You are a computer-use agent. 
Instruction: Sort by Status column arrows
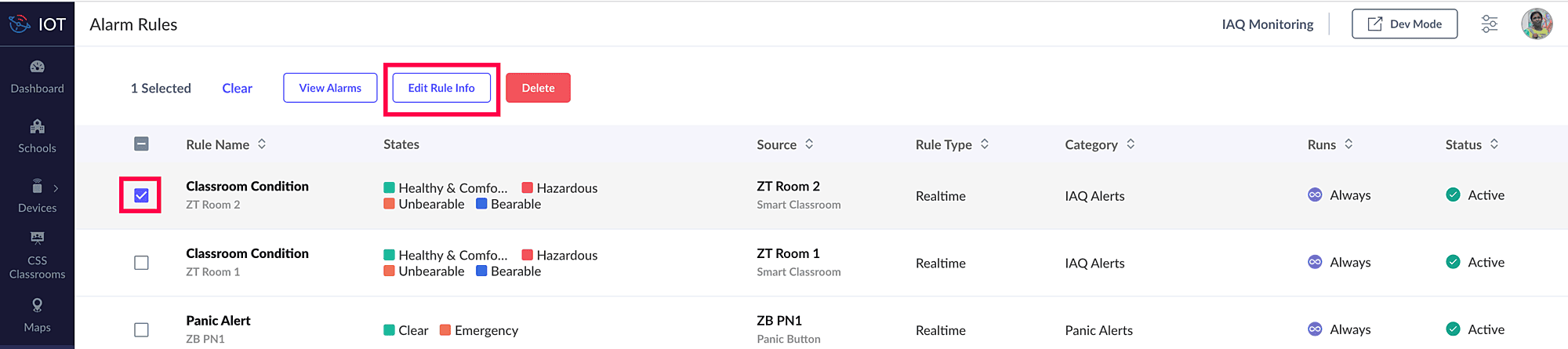[x=1494, y=144]
